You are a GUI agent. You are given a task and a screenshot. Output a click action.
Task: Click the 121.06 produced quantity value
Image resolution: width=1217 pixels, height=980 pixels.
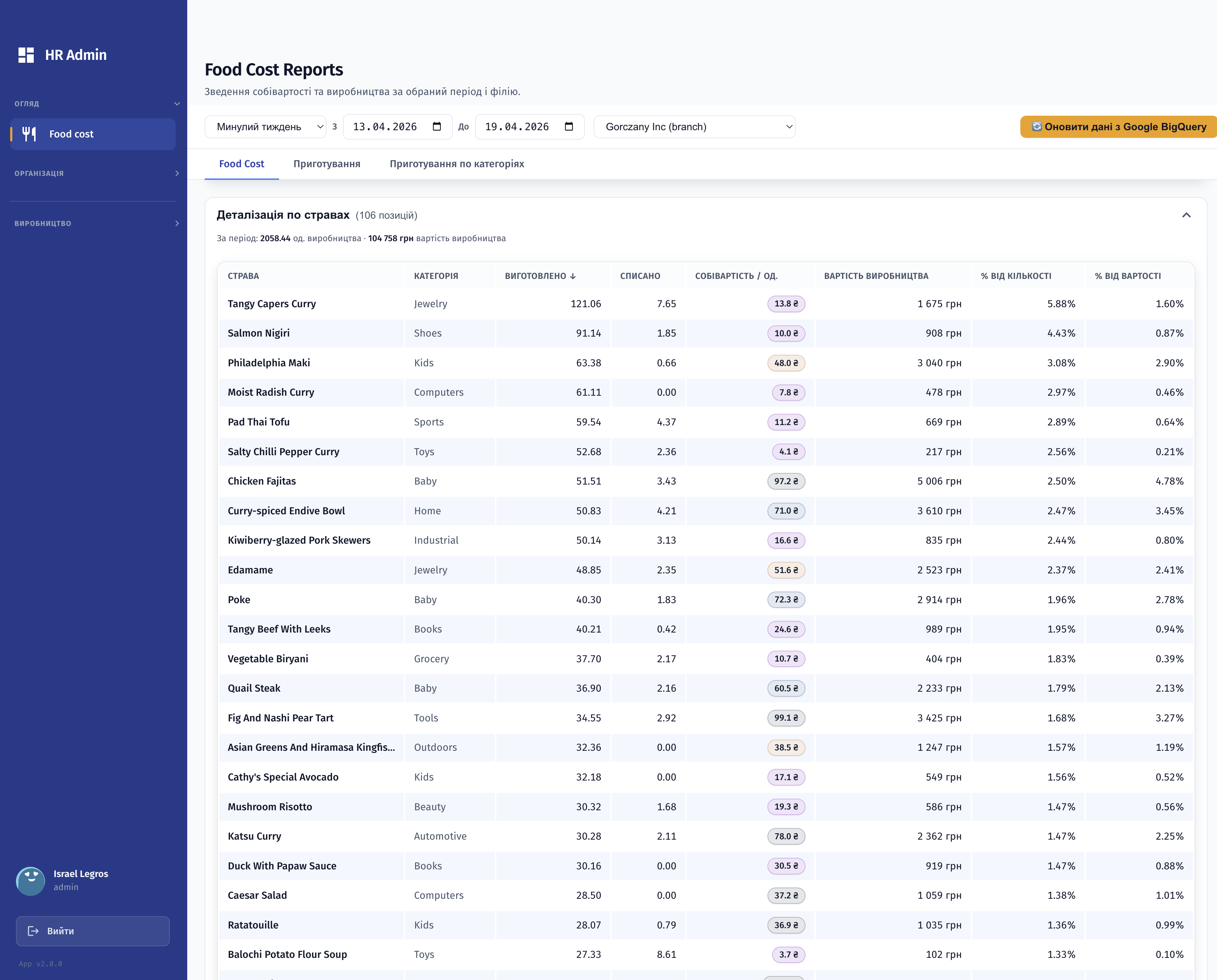tap(586, 304)
